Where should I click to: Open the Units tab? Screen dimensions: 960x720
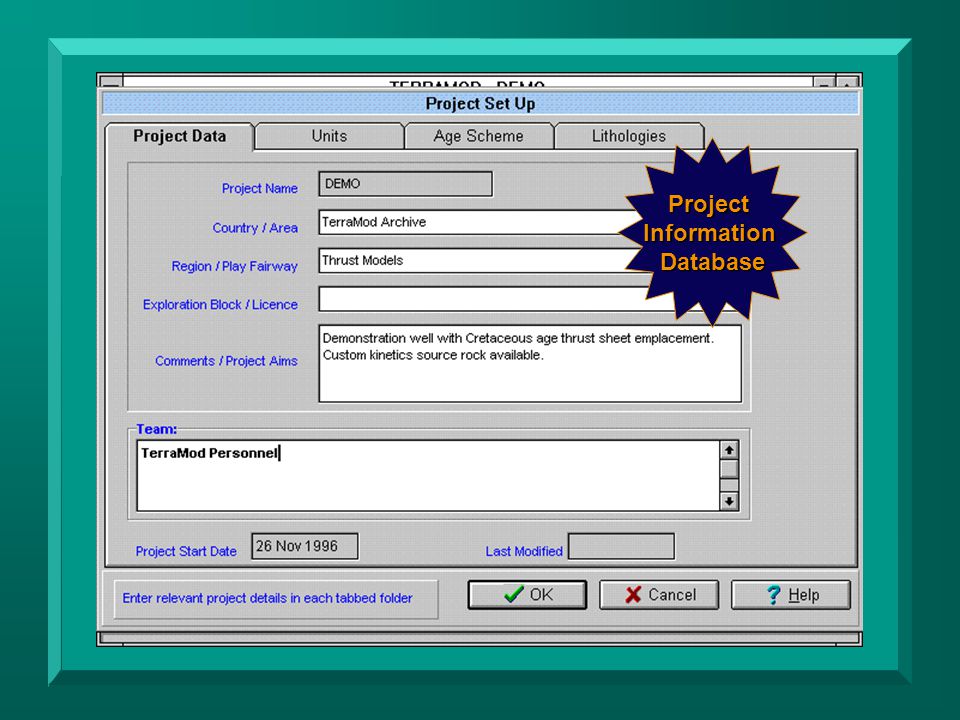click(329, 136)
